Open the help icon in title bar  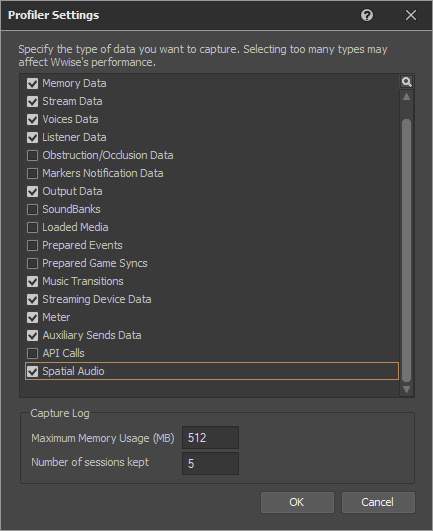pyautogui.click(x=367, y=15)
